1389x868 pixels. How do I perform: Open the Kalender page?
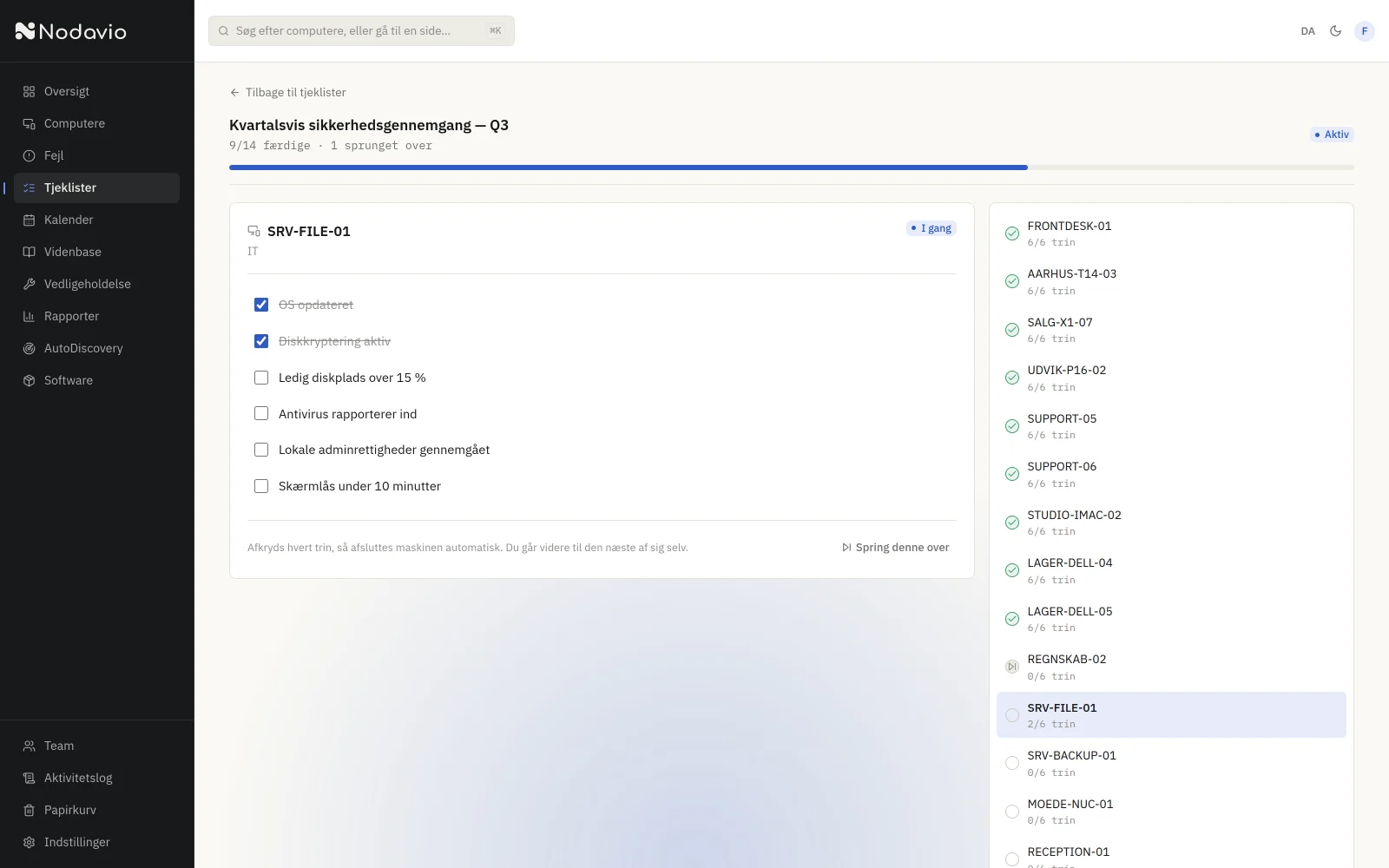click(x=96, y=220)
